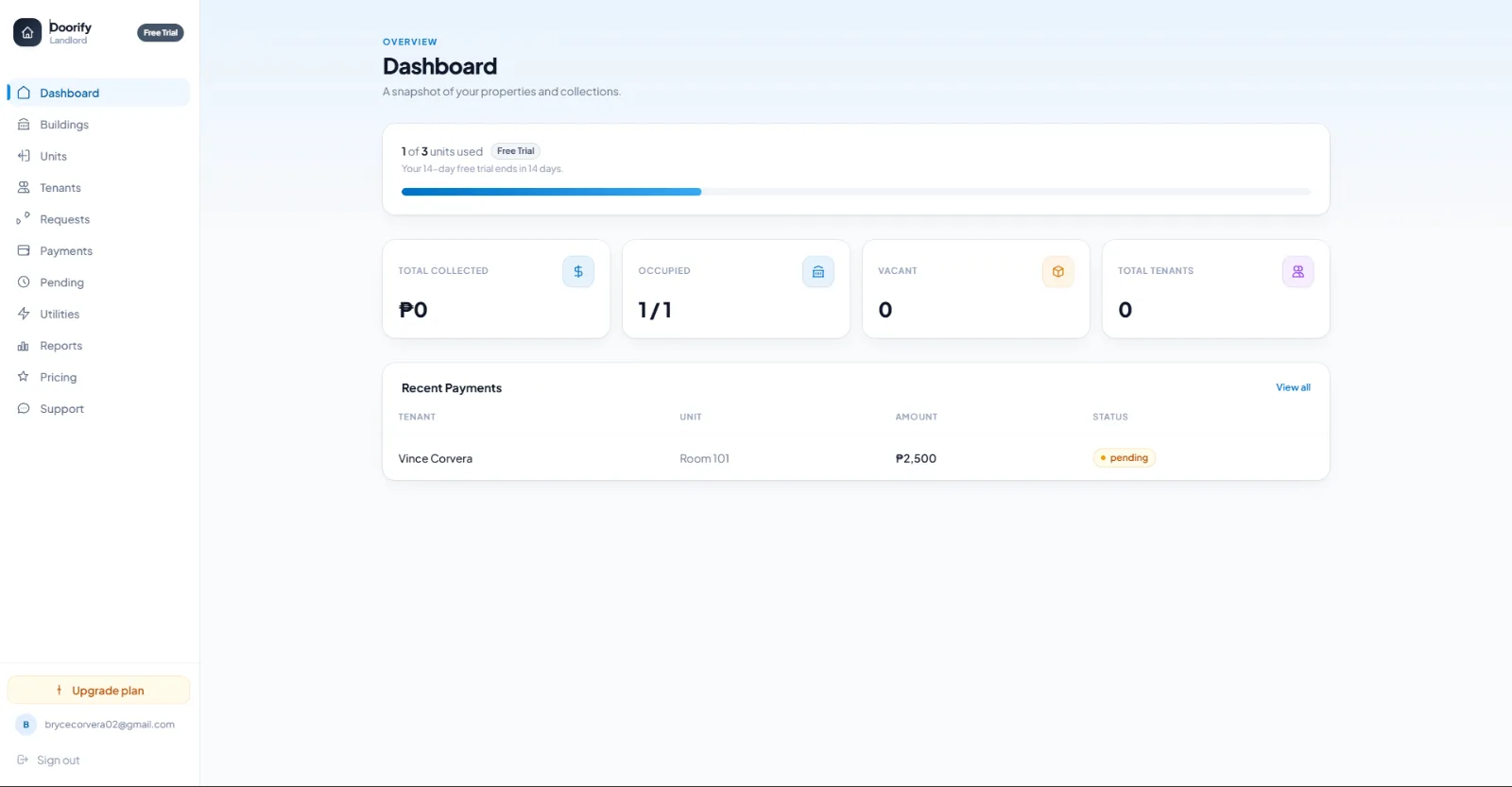The width and height of the screenshot is (1512, 787).
Task: Click the Sign out arrow icon
Action: [23, 760]
